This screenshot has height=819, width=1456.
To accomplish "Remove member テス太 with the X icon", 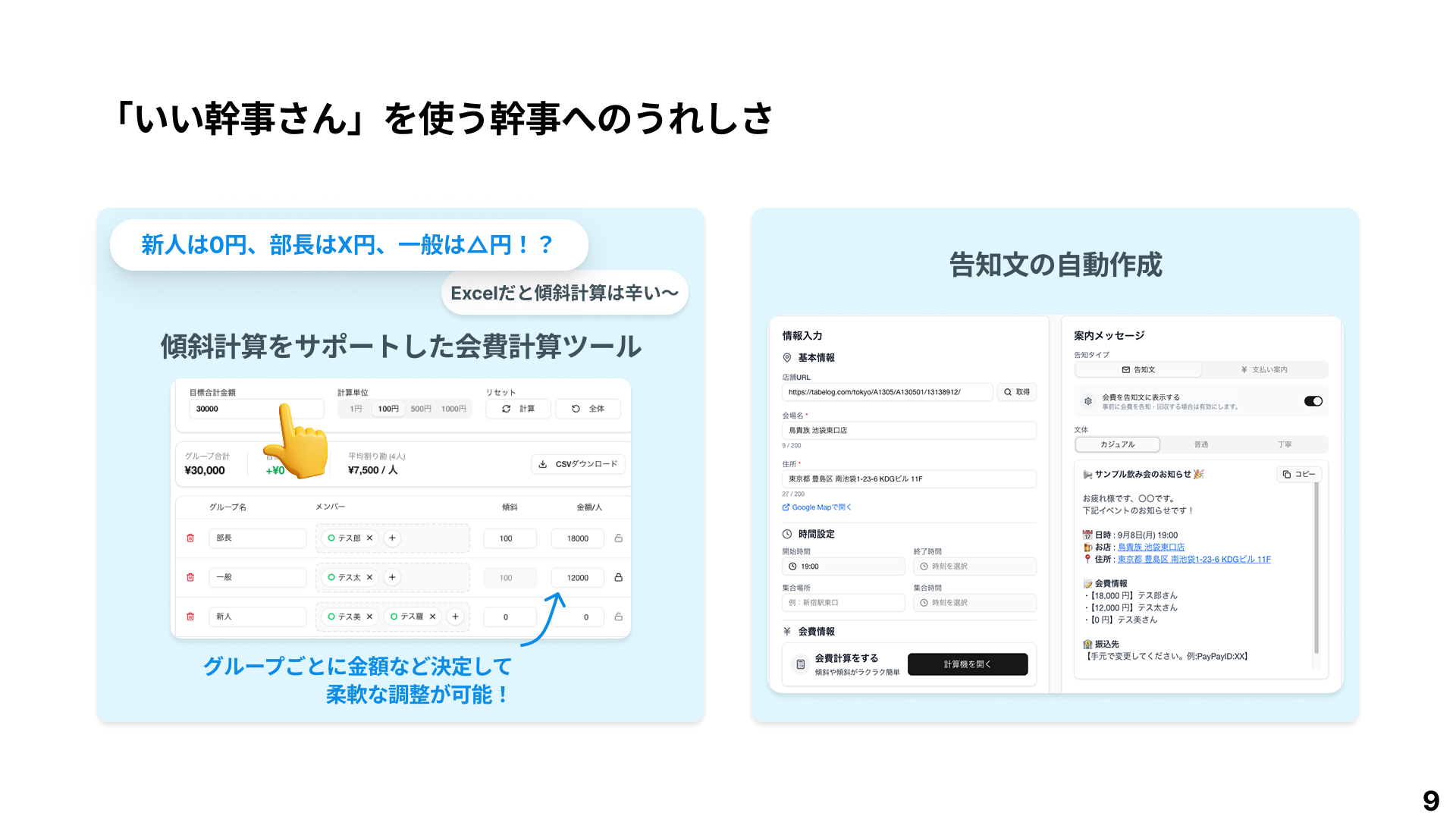I will pyautogui.click(x=370, y=578).
